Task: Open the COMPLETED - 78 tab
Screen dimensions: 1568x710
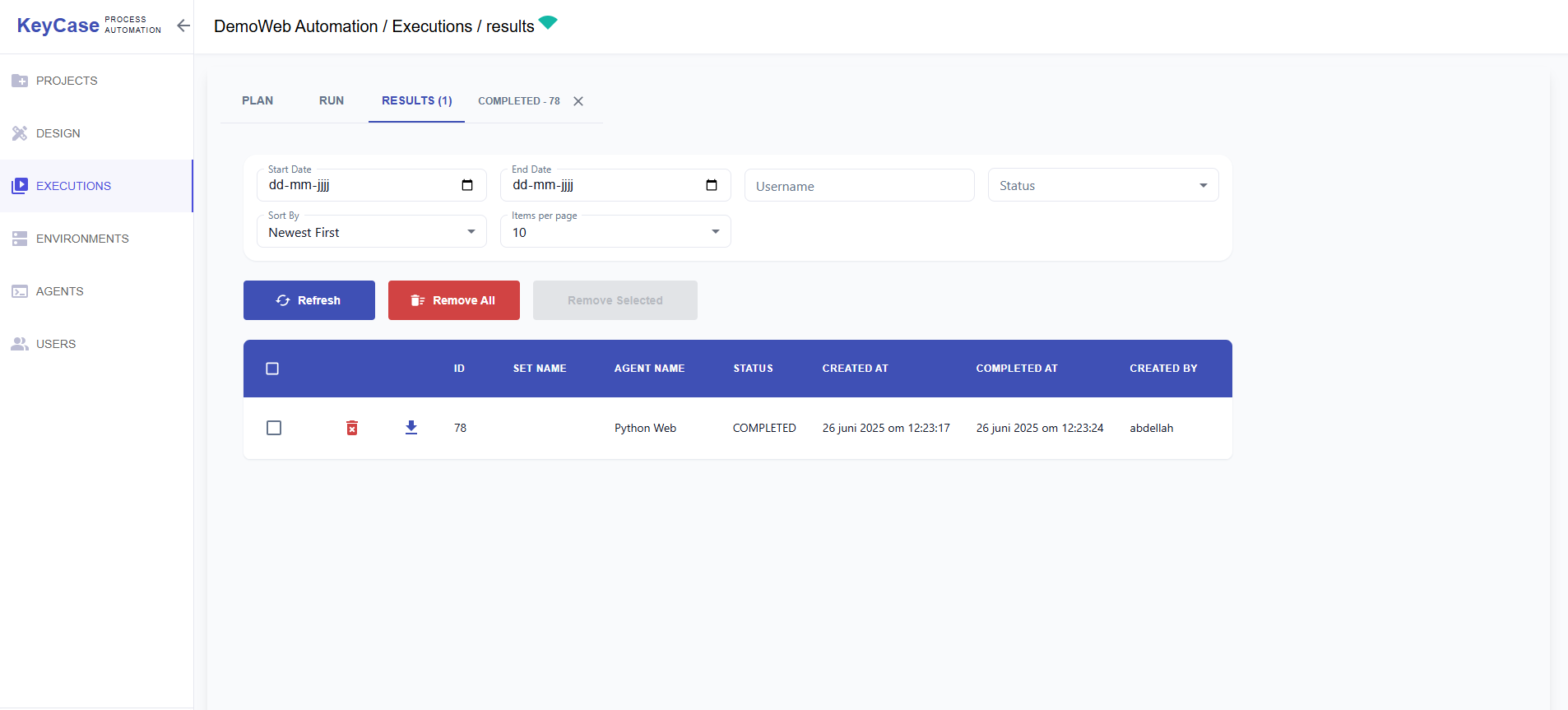Action: tap(519, 101)
